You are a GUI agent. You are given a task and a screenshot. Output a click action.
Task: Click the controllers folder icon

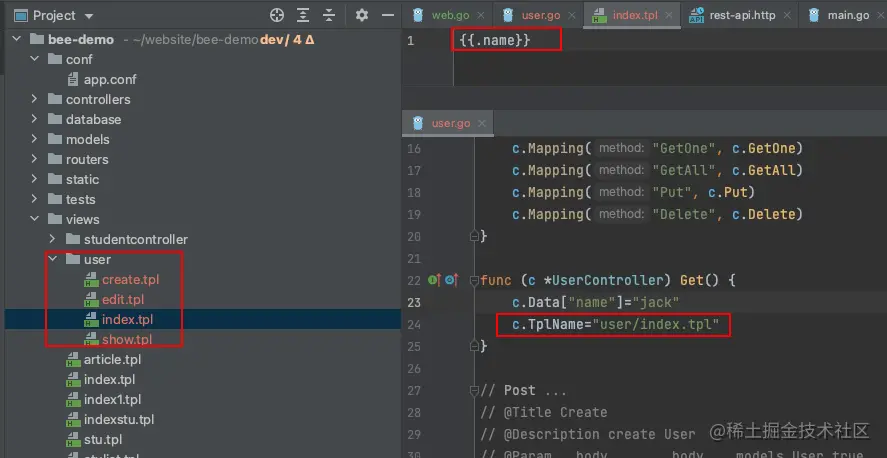[x=55, y=99]
